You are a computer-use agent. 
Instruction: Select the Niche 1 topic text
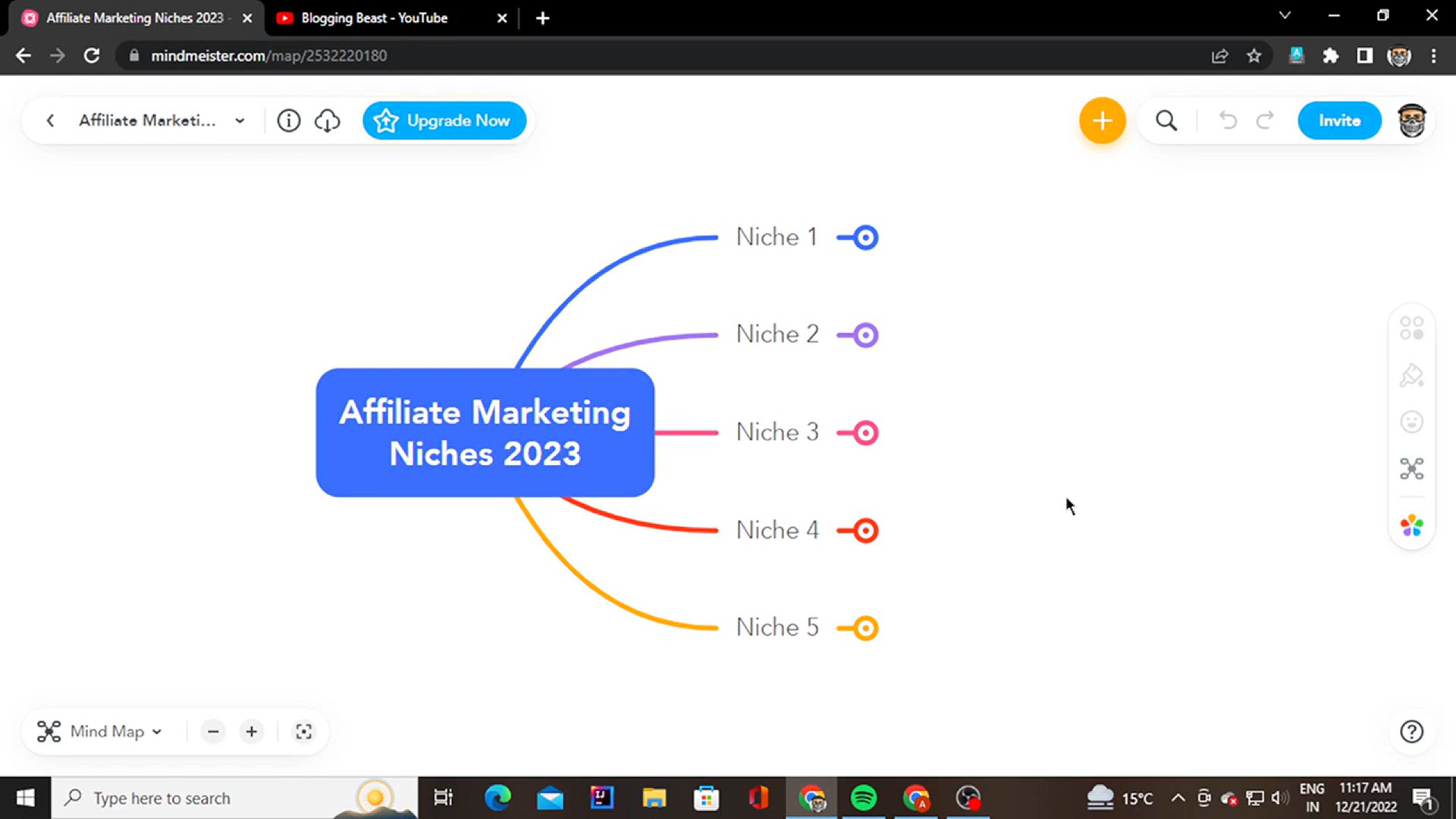pos(777,237)
